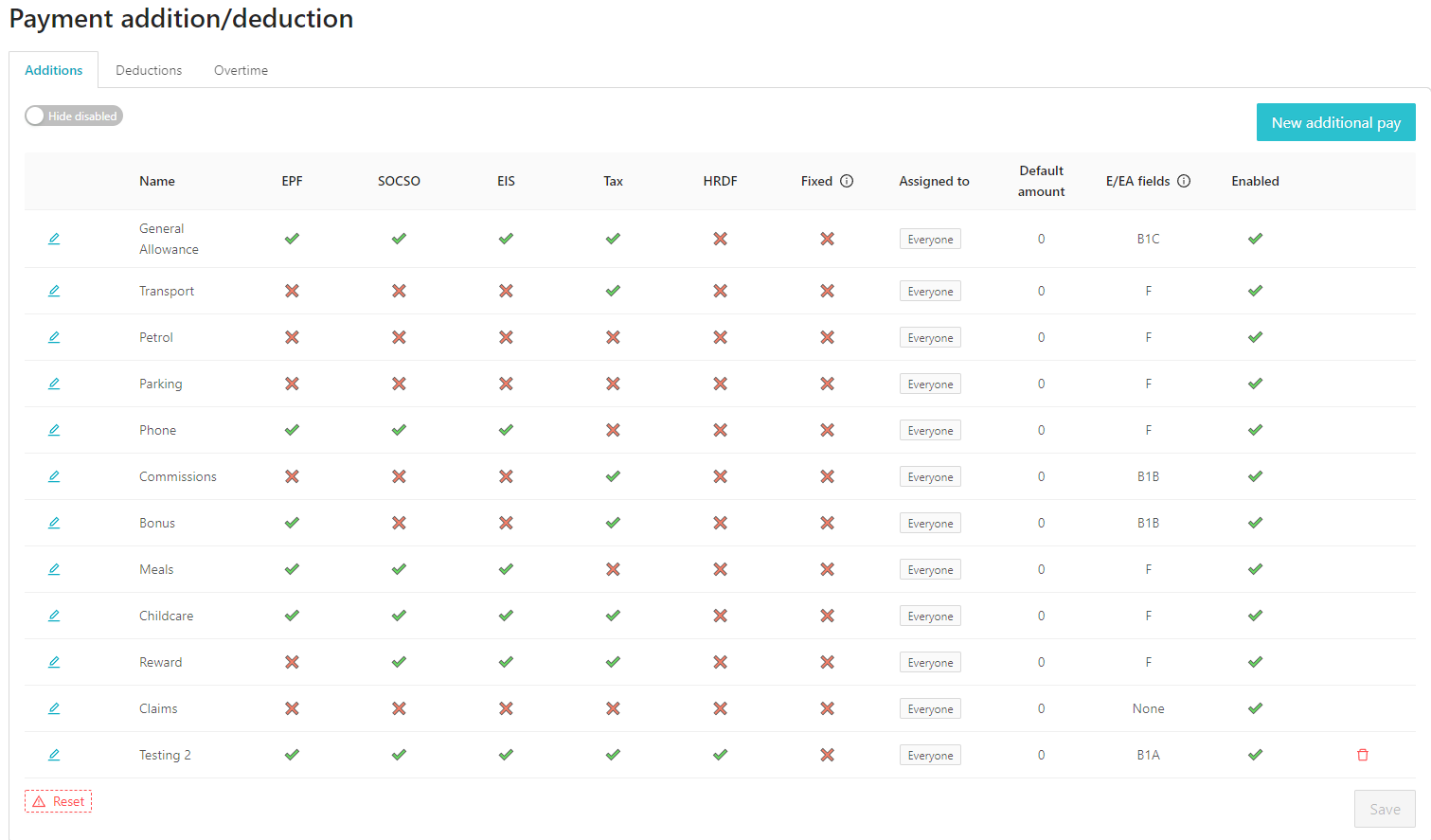Delete Testing 2 with the trash icon
Screen dimensions: 1431x840
(1363, 755)
